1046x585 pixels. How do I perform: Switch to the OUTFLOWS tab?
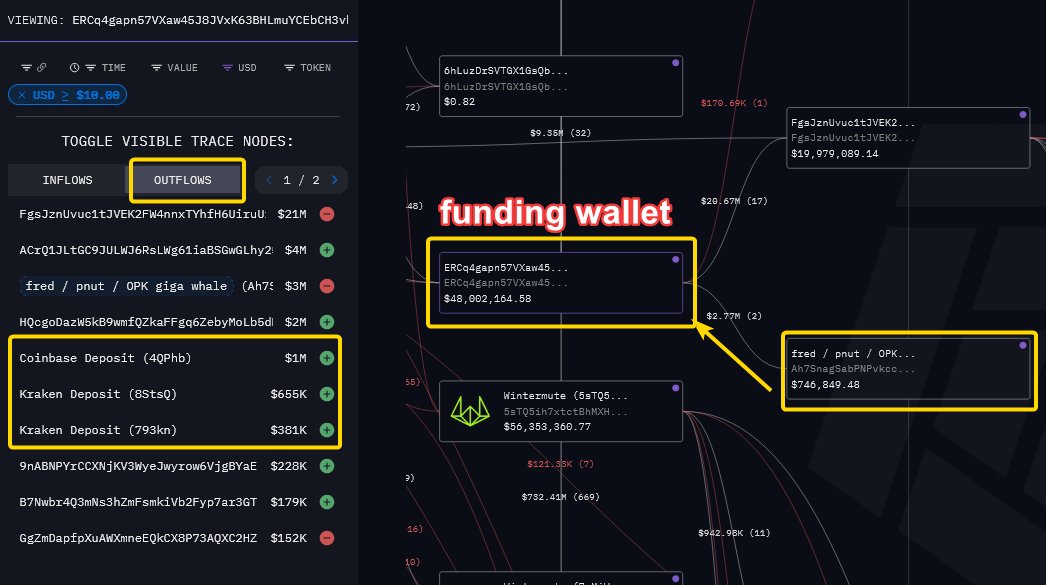[x=183, y=180]
